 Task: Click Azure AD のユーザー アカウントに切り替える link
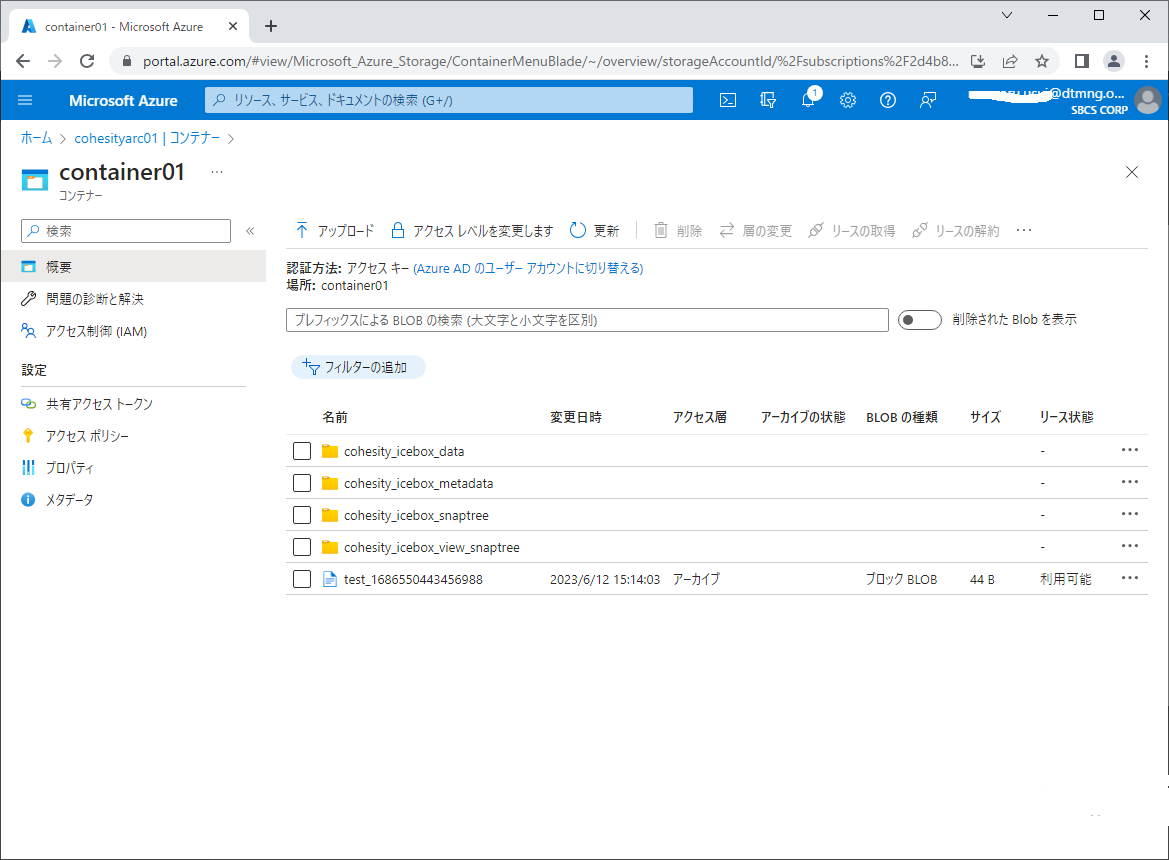tap(528, 268)
